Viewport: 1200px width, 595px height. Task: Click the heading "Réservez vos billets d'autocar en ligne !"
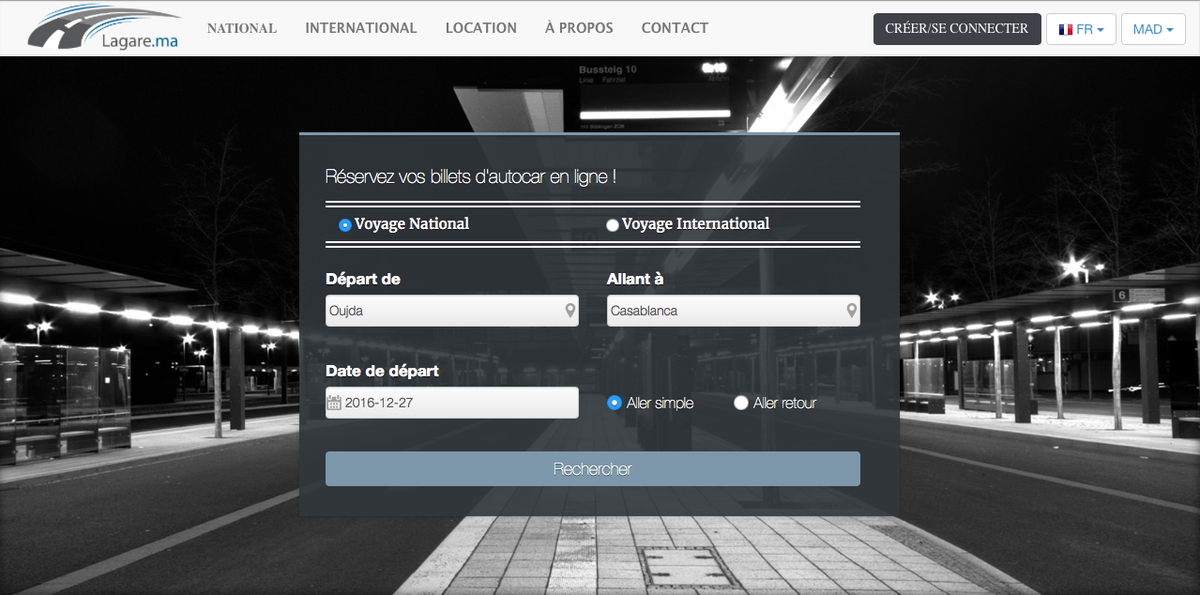tap(470, 177)
